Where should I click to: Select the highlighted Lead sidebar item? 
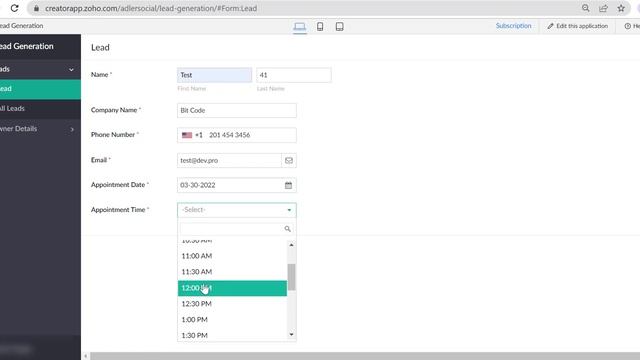[x=40, y=89]
